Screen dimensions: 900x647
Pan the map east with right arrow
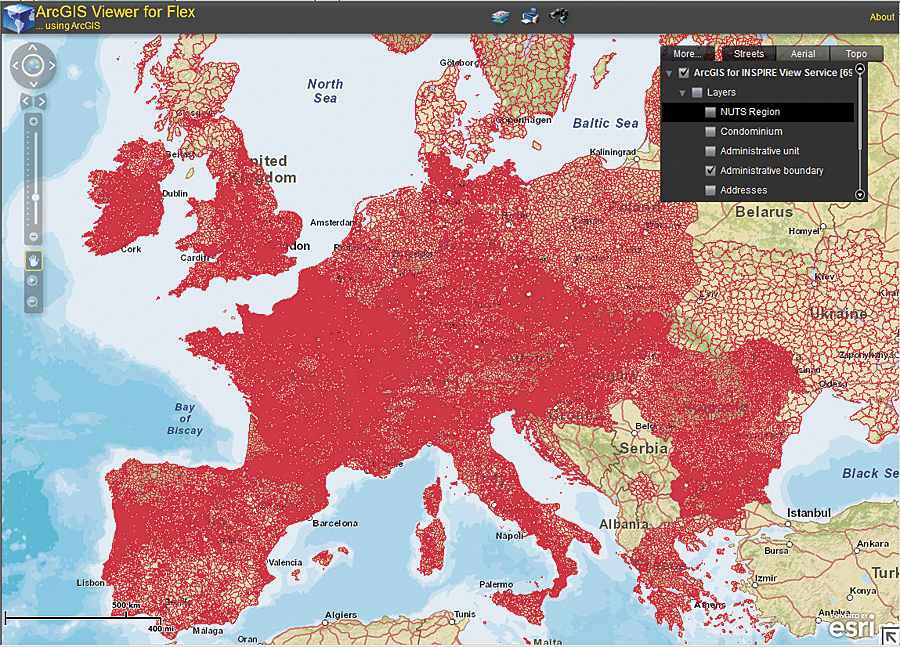point(52,66)
